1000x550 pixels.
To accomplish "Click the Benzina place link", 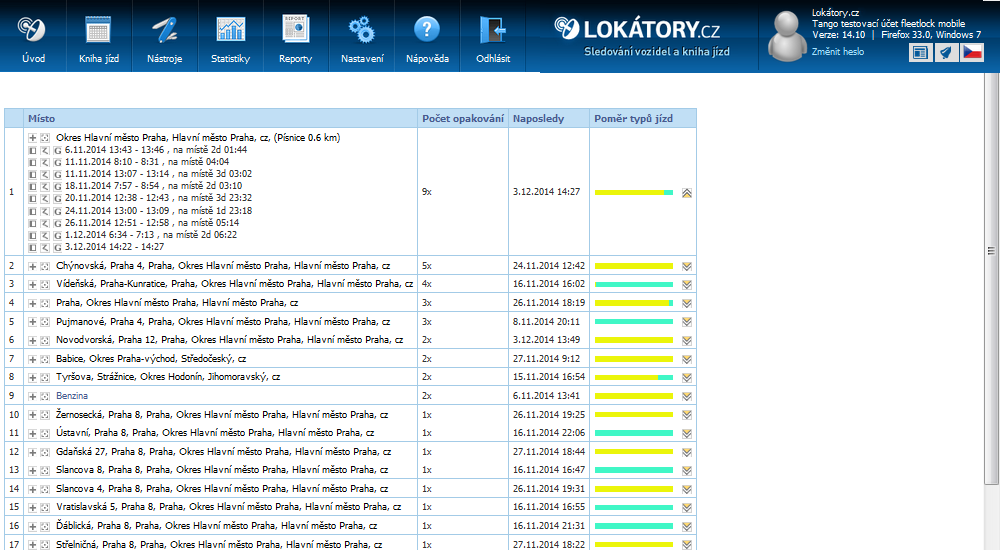I will pos(72,396).
